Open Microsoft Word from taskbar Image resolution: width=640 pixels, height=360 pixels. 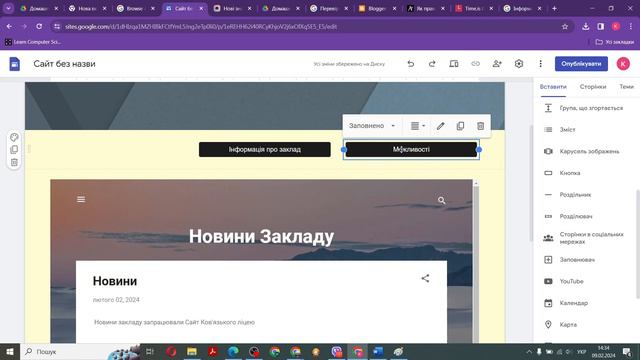[378, 351]
